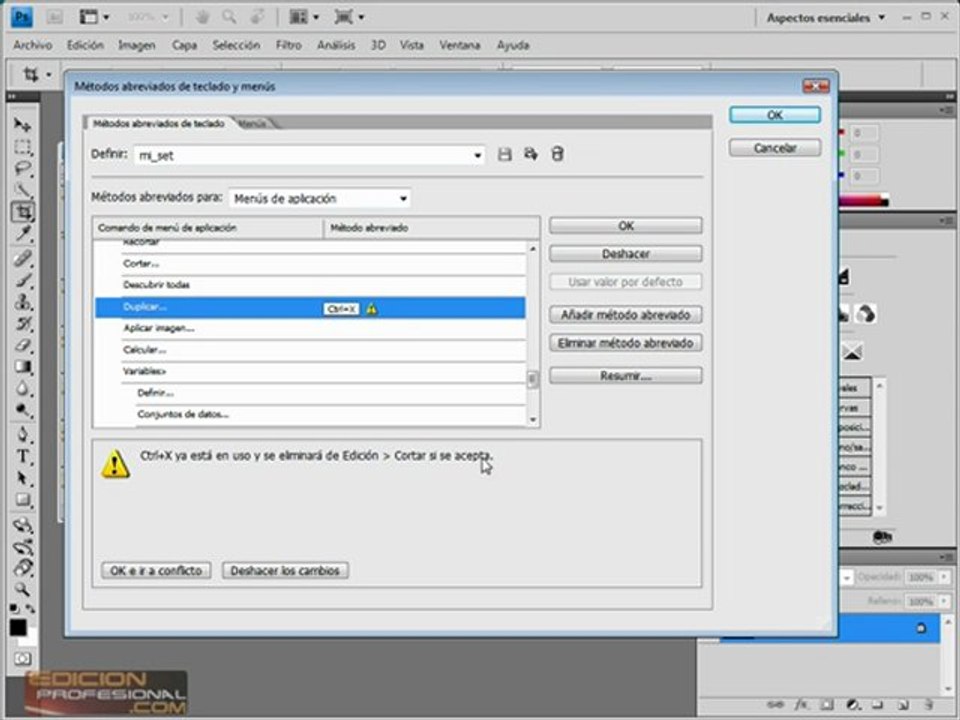Click Añadir método abreviado button
This screenshot has width=960, height=720.
(626, 315)
